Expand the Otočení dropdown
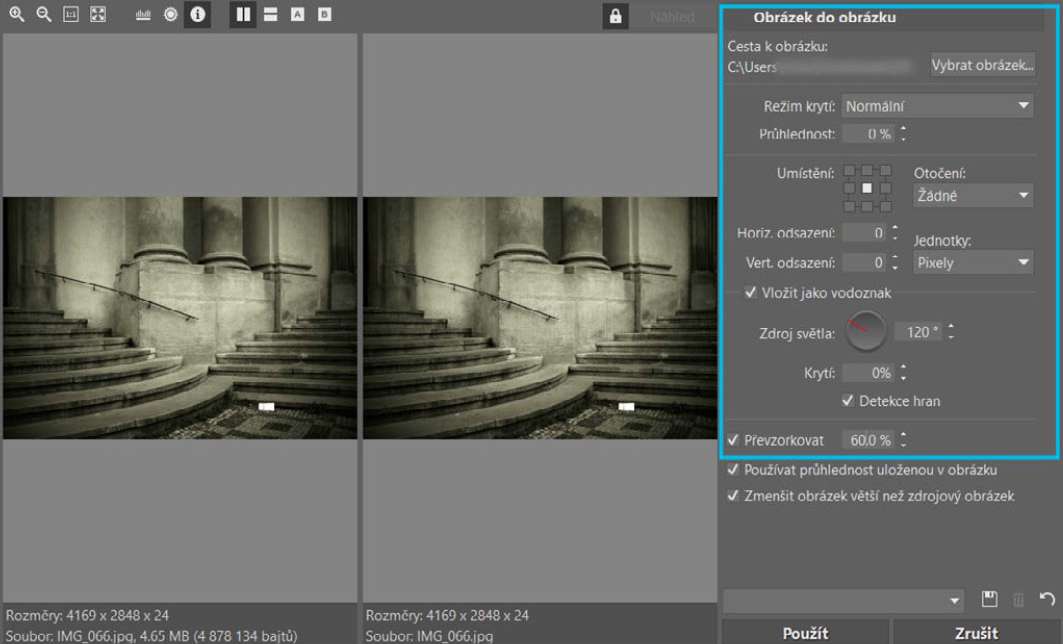1063x644 pixels. pos(973,196)
